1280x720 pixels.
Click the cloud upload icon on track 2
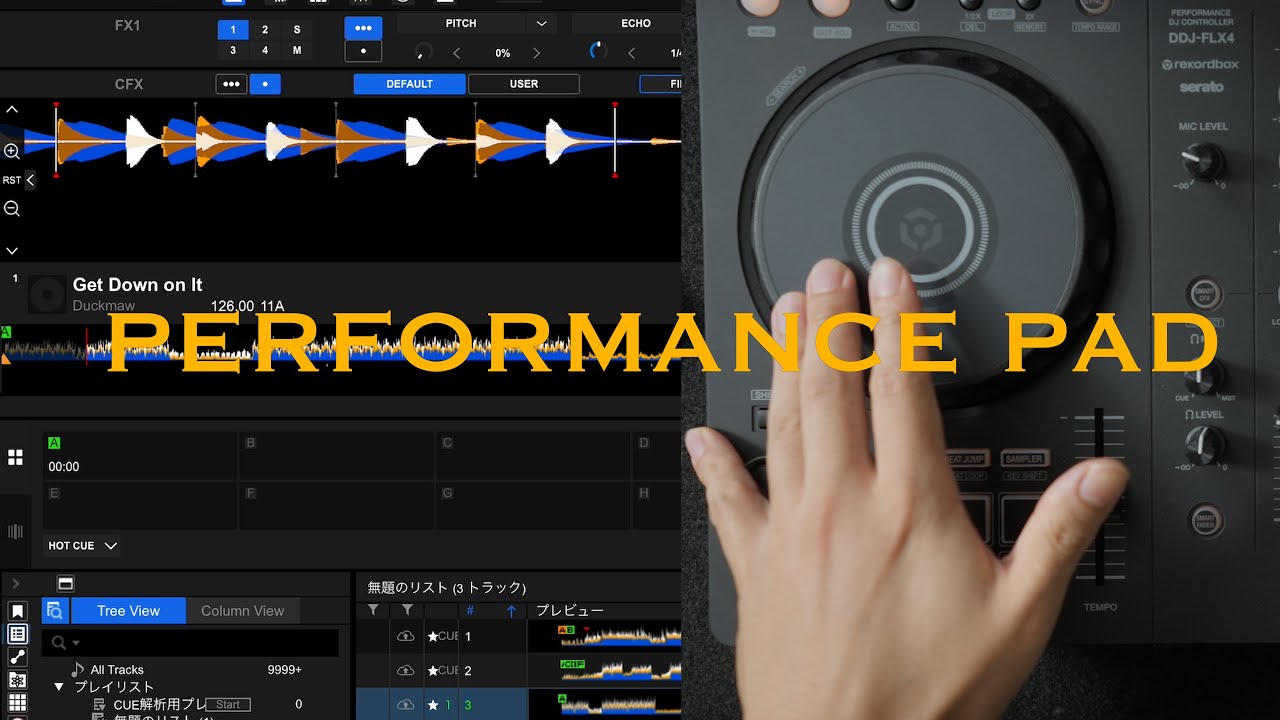pyautogui.click(x=406, y=670)
